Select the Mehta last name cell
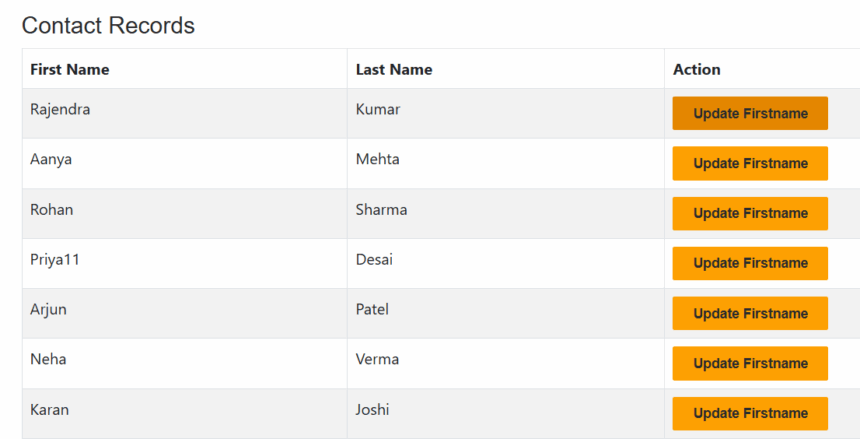 pos(378,160)
